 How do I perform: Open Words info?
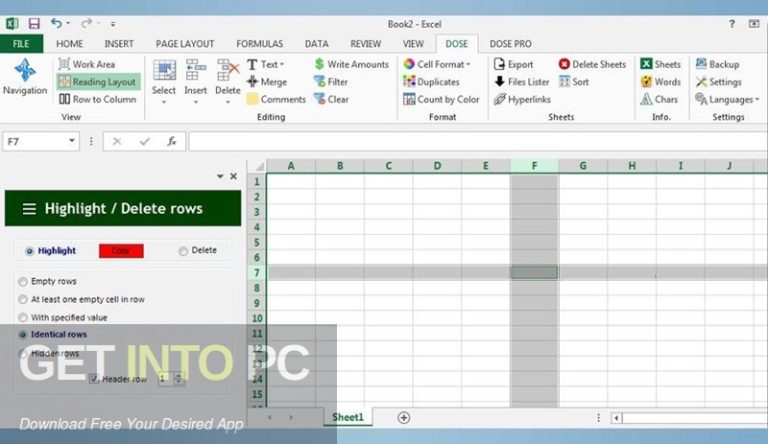pos(660,82)
